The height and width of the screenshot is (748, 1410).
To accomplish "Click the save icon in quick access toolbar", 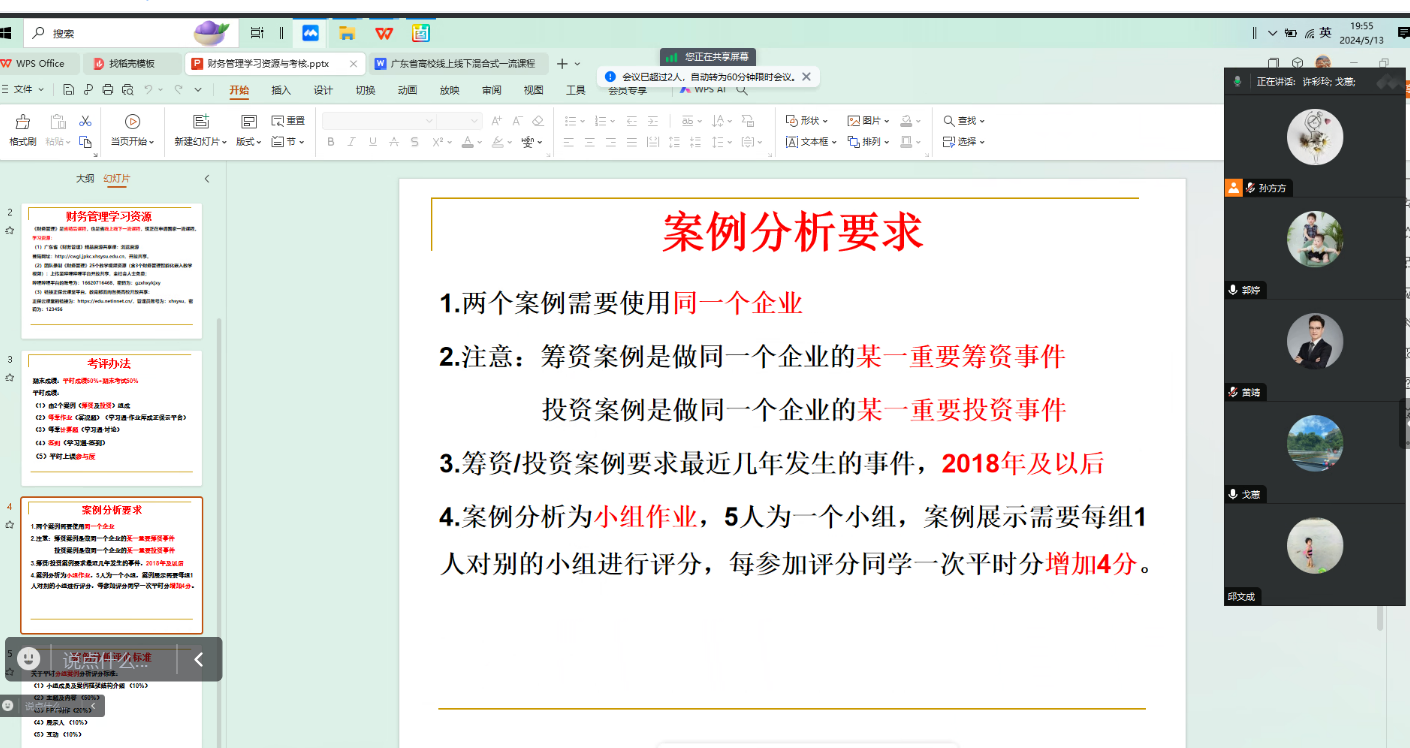I will pos(69,90).
